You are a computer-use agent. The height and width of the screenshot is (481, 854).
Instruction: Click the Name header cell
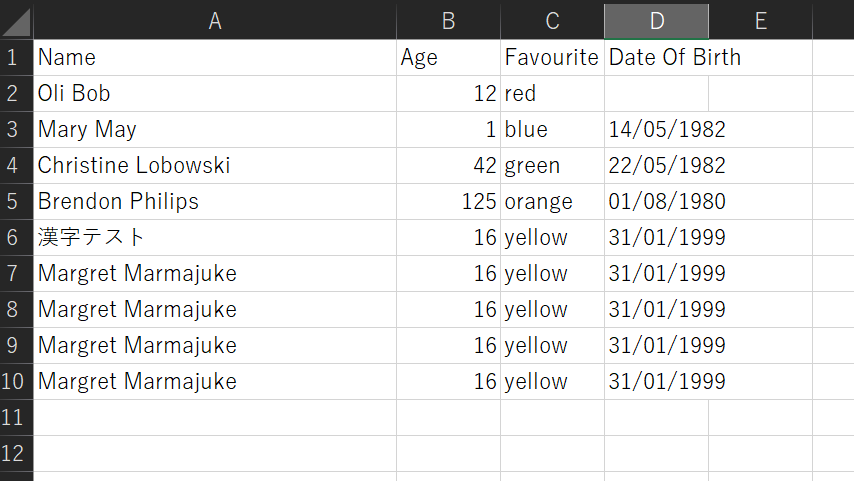pyautogui.click(x=214, y=57)
